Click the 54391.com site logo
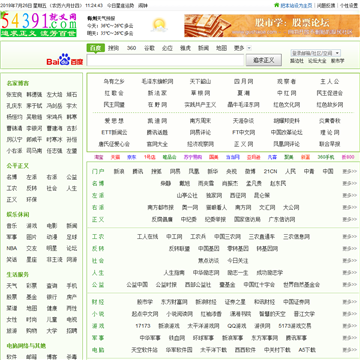Image resolution: width=360 pixels, height=360 pixels. (x=39, y=24)
